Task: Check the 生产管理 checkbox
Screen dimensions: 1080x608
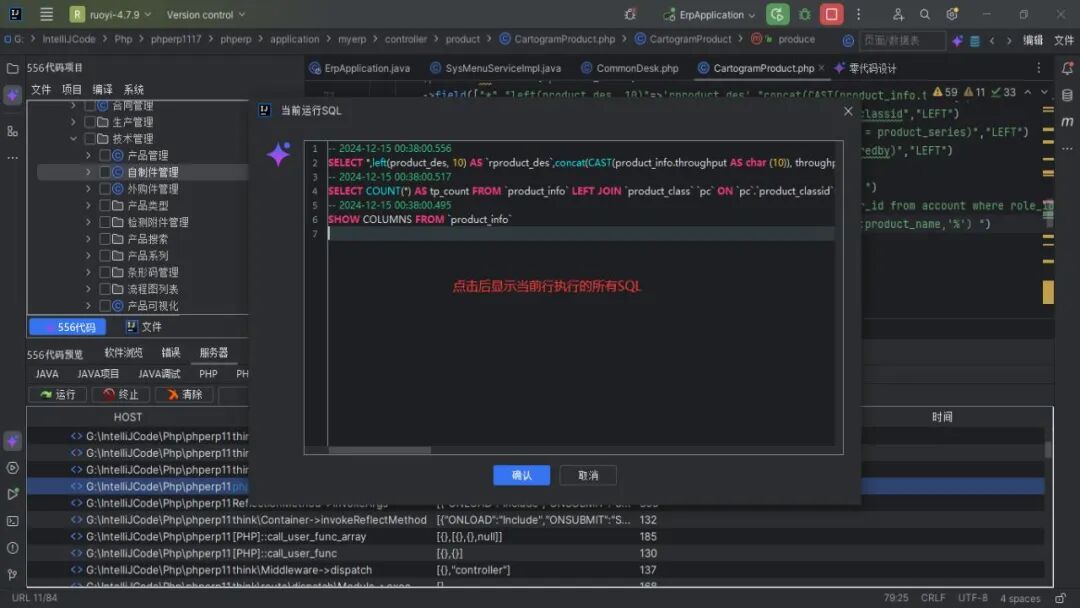Action: coord(90,122)
